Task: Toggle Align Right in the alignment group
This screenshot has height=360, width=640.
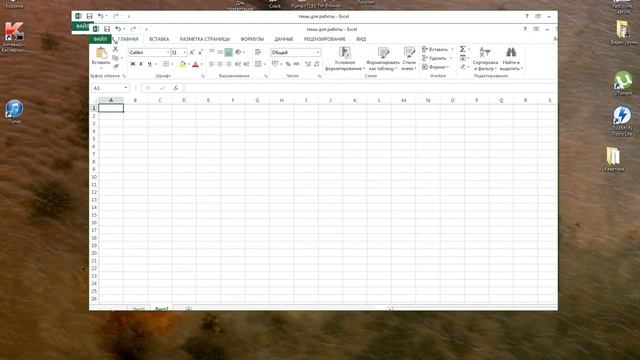Action: pyautogui.click(x=229, y=64)
